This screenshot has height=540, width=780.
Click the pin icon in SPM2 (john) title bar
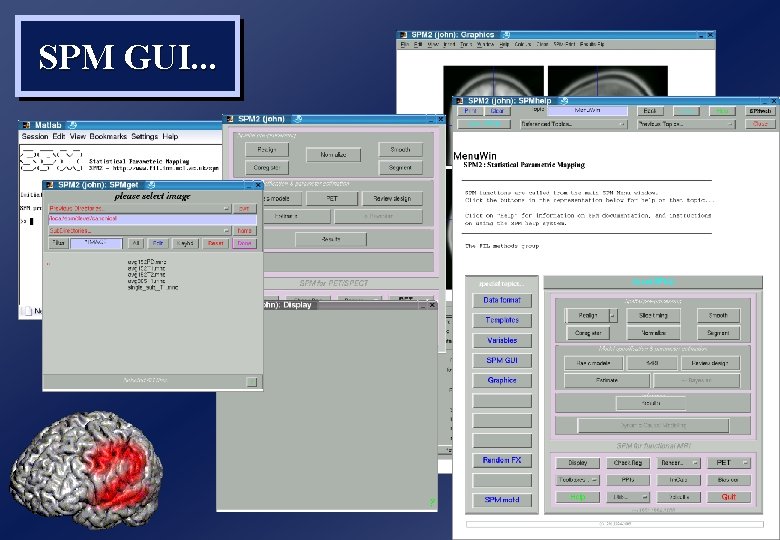pyautogui.click(x=297, y=119)
